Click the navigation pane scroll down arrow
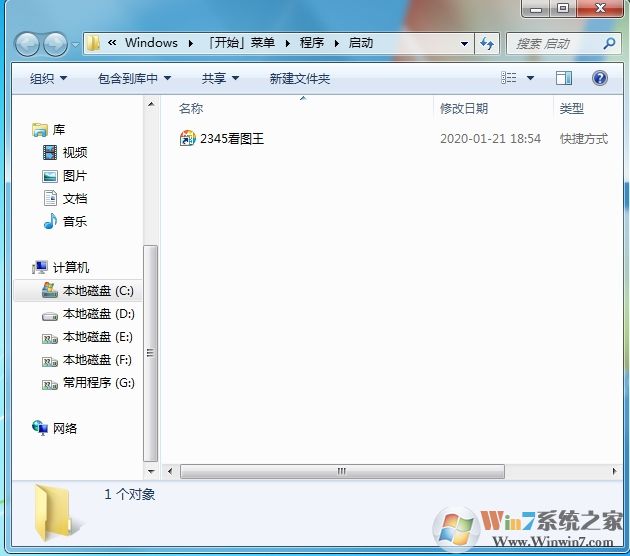The image size is (630, 556). [151, 472]
